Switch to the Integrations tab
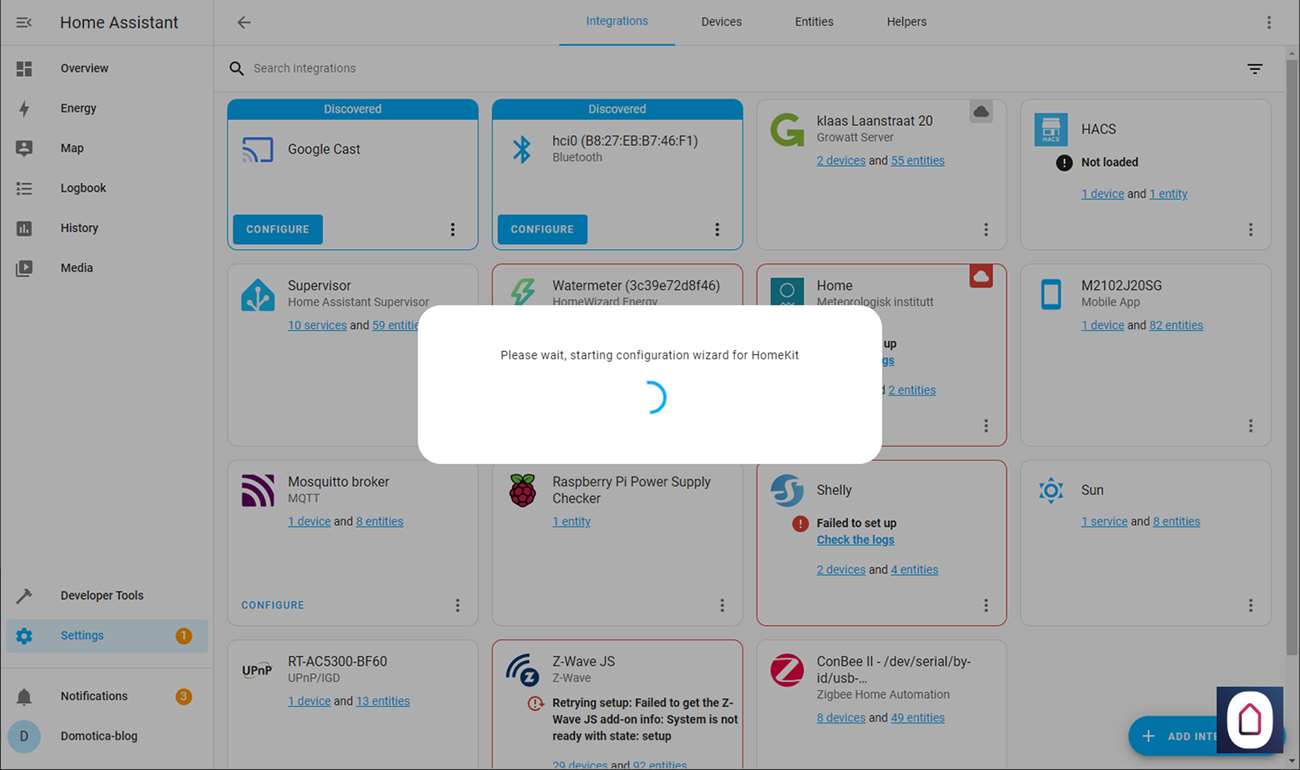 click(617, 22)
